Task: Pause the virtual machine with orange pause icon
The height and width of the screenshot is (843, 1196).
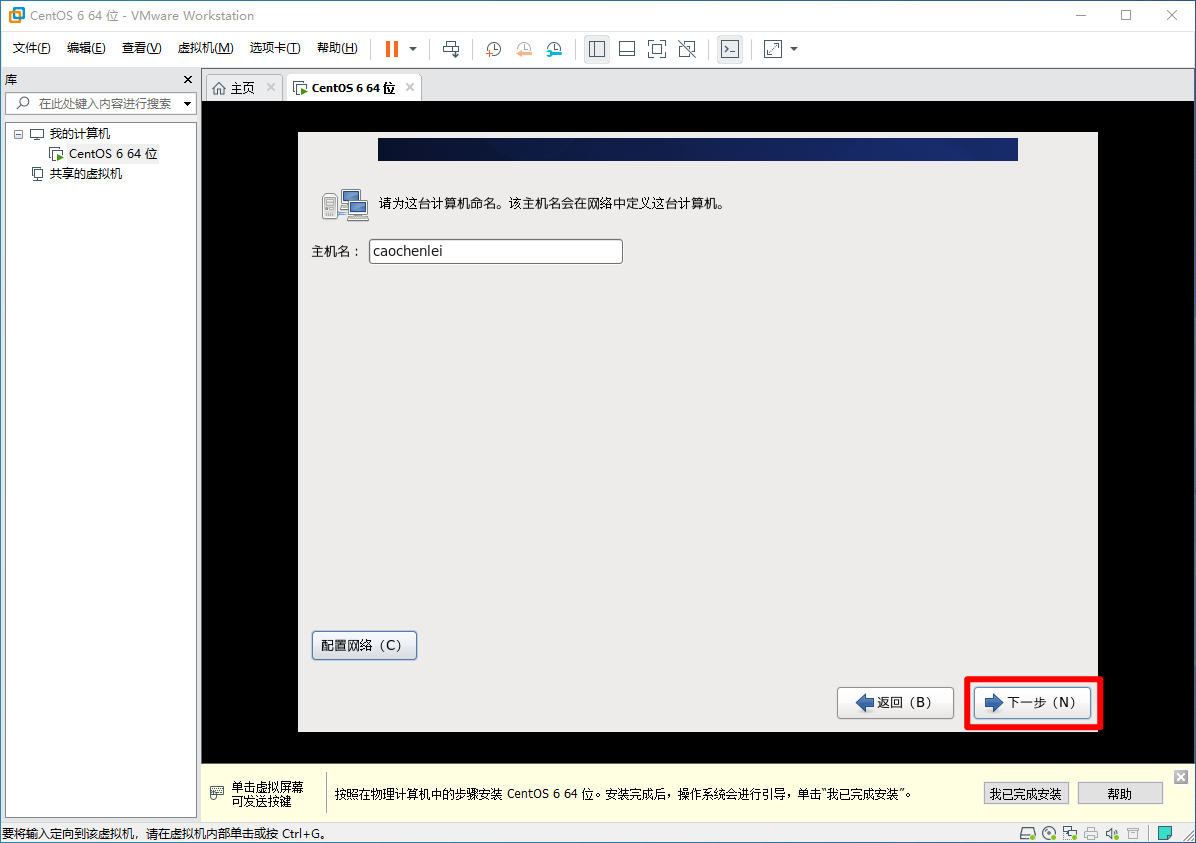Action: [x=391, y=49]
